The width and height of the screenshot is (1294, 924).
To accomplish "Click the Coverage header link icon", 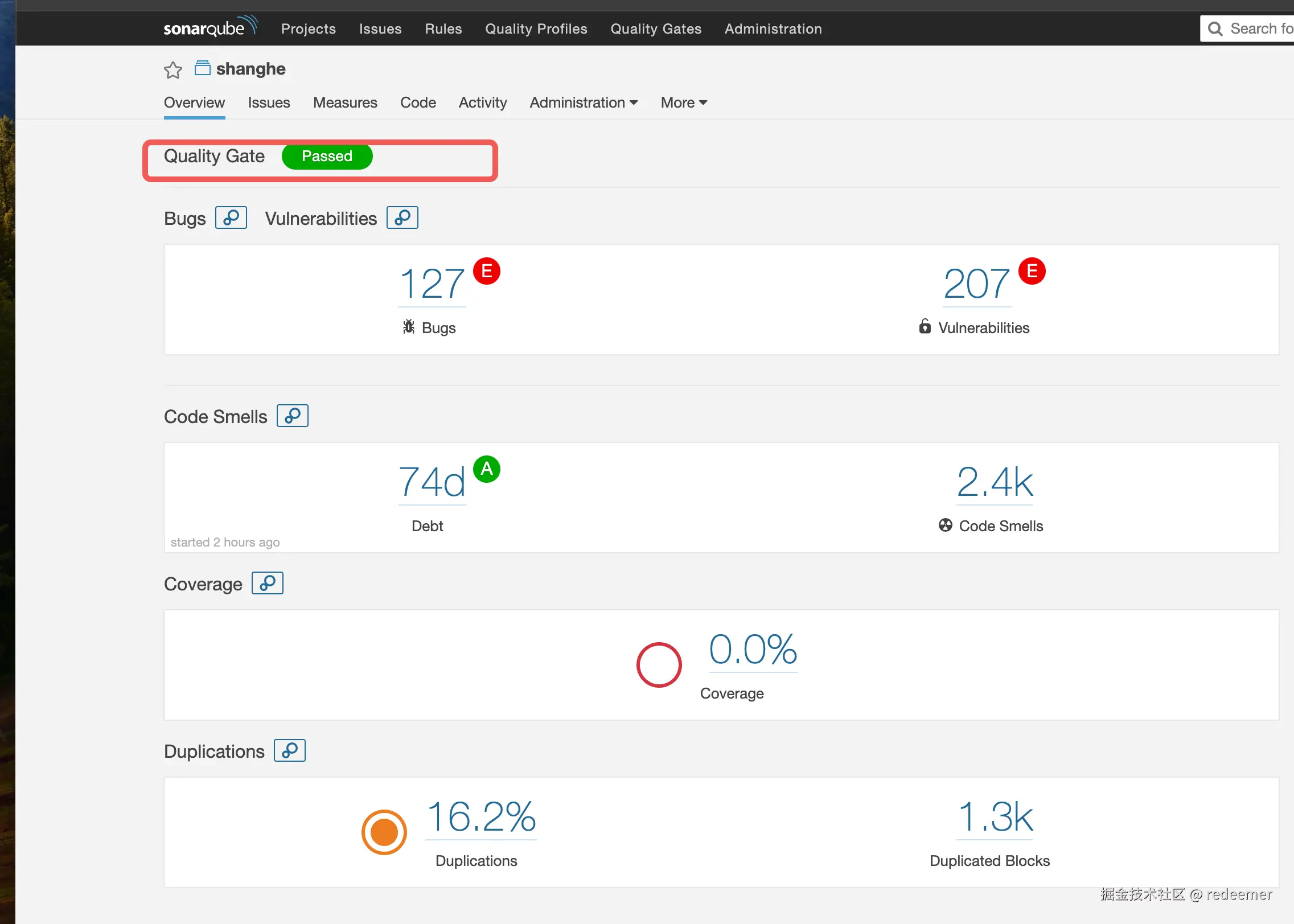I will click(267, 583).
